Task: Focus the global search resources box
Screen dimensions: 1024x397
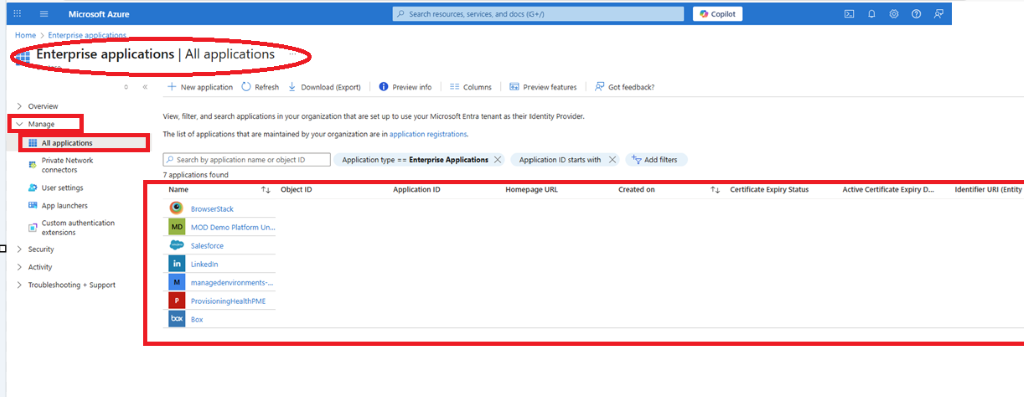Action: (x=538, y=14)
